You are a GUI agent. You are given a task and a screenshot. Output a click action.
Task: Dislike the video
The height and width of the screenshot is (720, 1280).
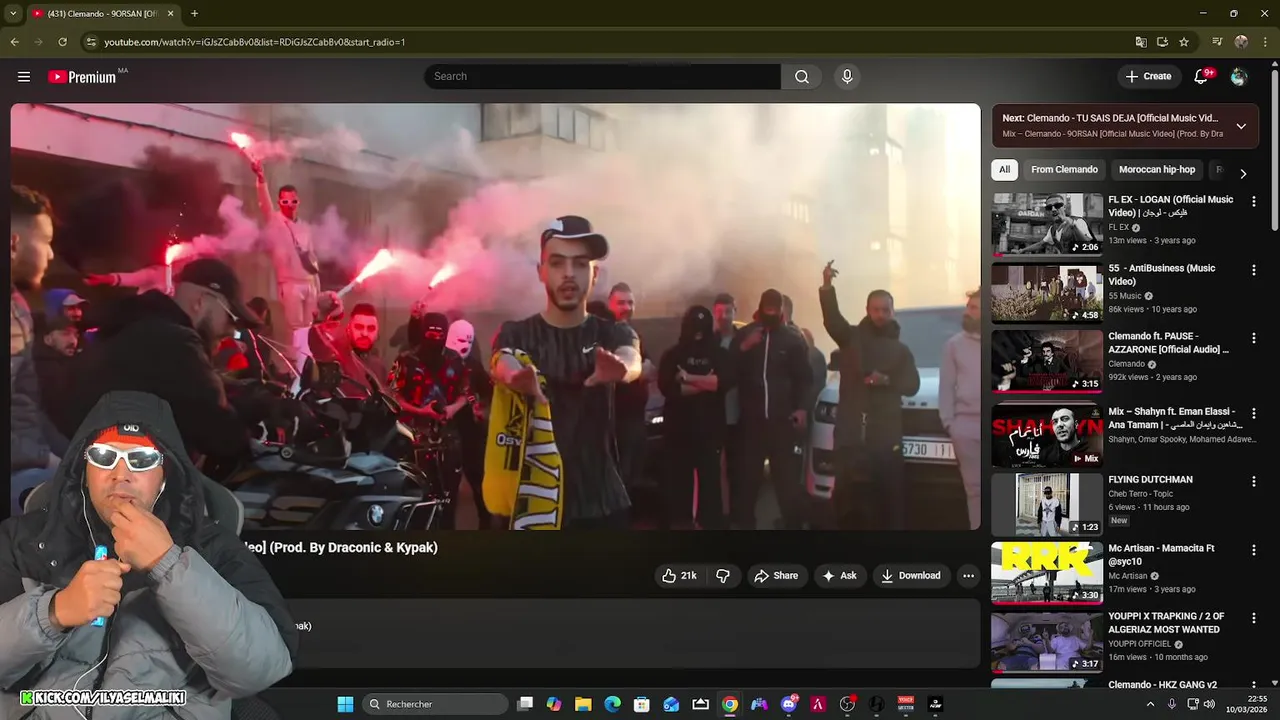[x=723, y=576]
